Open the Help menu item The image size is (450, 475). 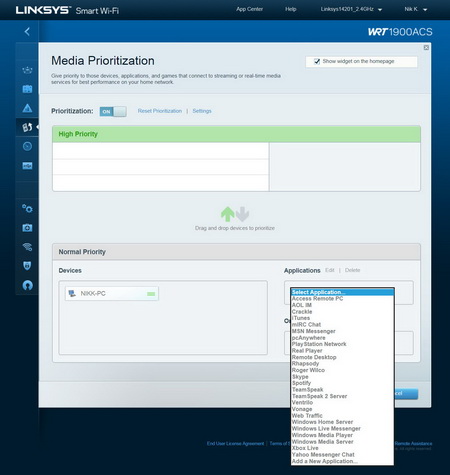[290, 9]
